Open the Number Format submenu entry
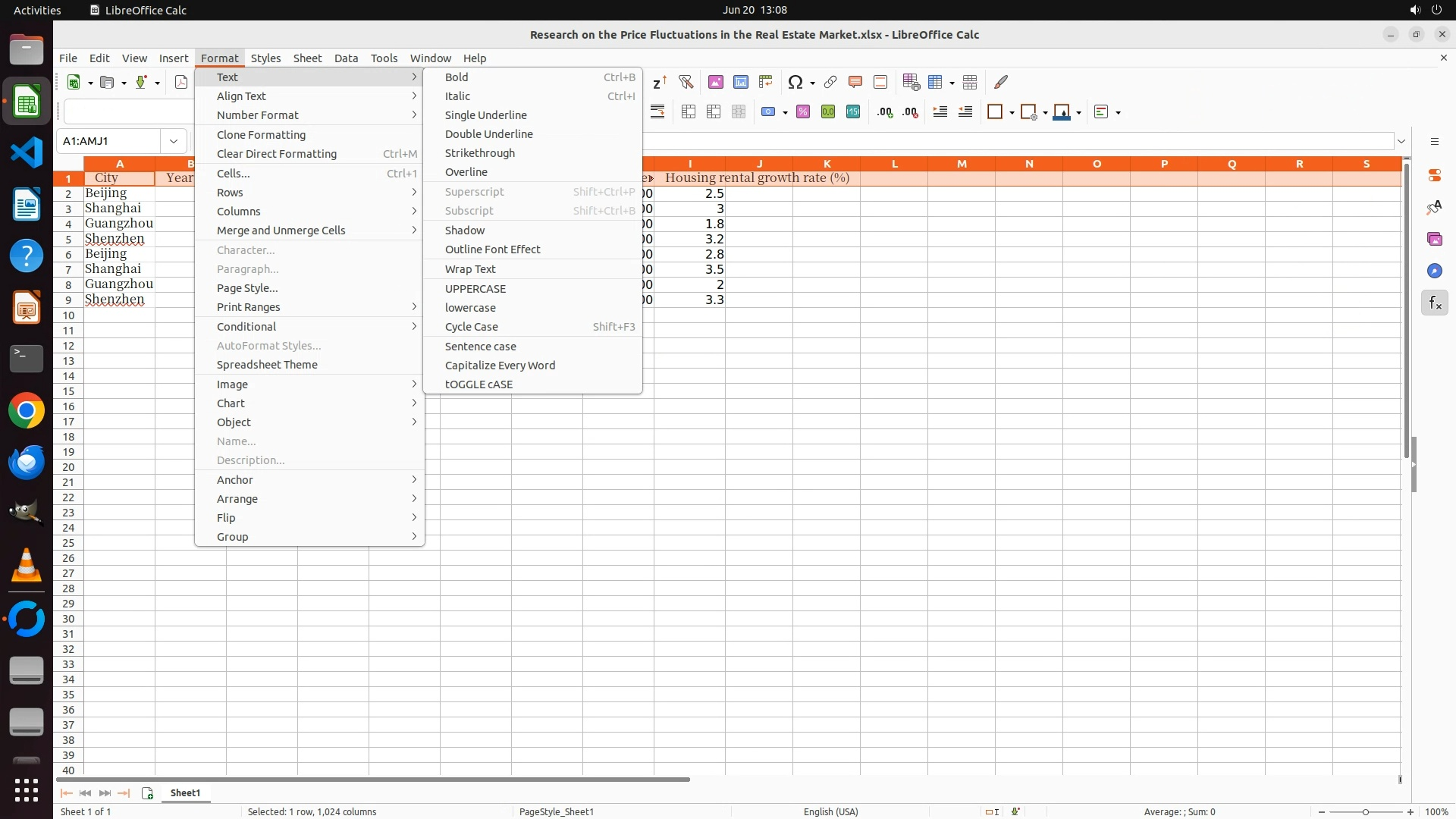 pos(258,115)
